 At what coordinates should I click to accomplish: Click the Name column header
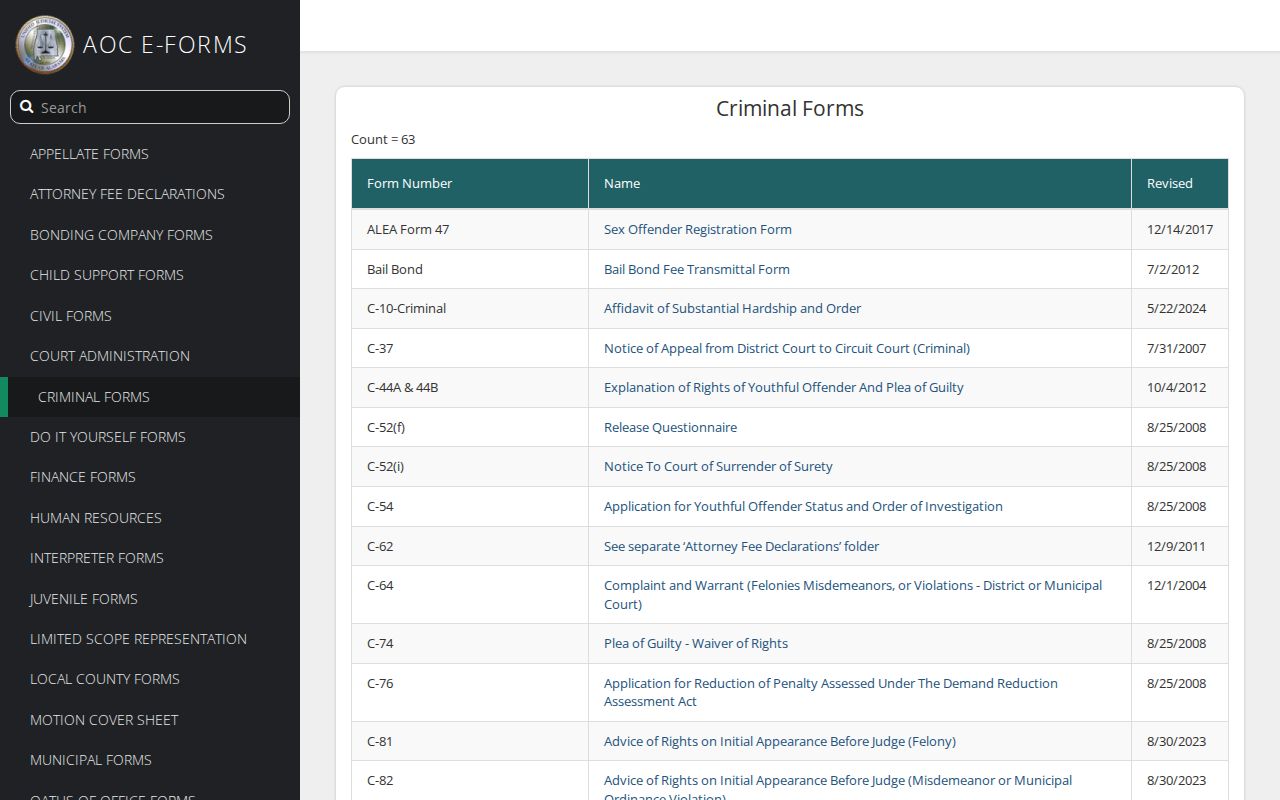[x=860, y=184]
